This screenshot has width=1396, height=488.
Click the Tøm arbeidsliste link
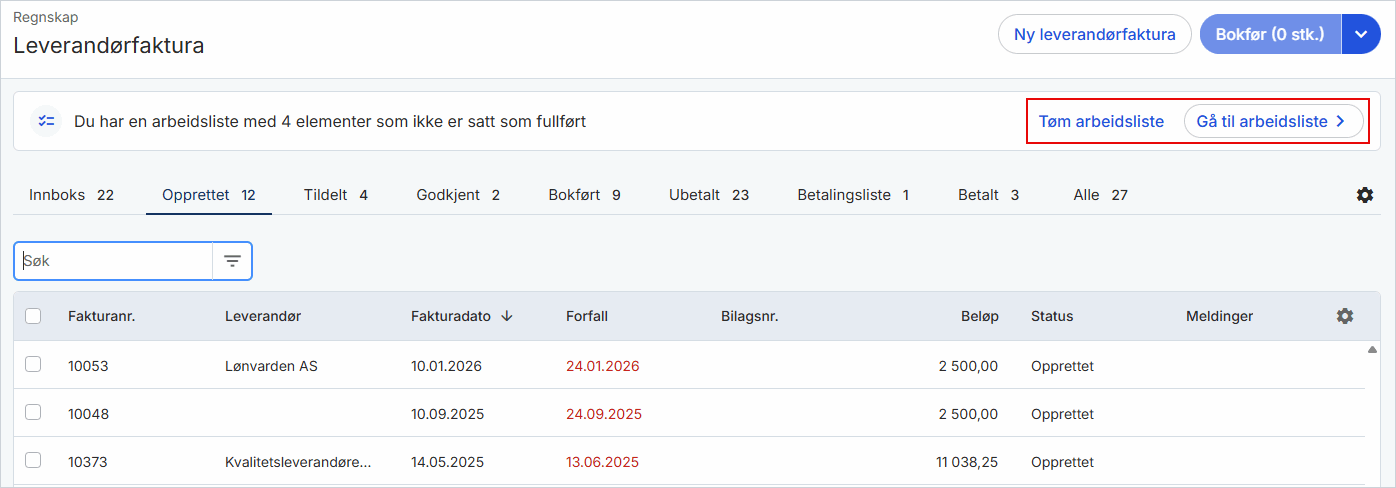click(1101, 121)
